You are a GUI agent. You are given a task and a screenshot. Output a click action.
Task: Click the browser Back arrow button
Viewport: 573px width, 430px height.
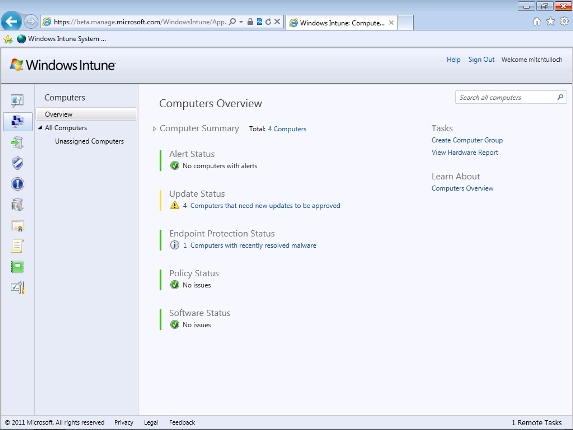click(x=11, y=21)
